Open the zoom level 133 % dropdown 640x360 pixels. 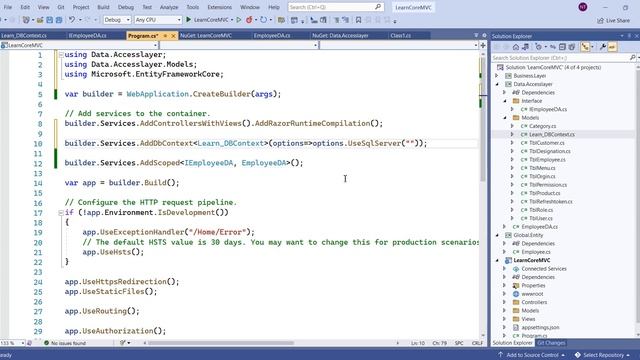coord(13,343)
